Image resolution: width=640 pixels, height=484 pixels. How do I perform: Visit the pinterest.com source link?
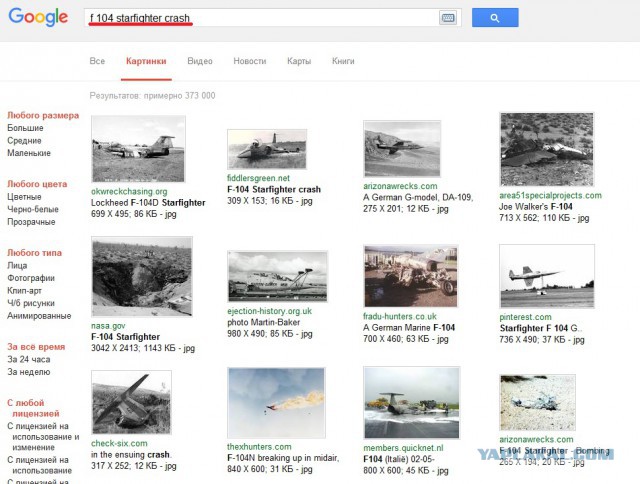coord(525,317)
